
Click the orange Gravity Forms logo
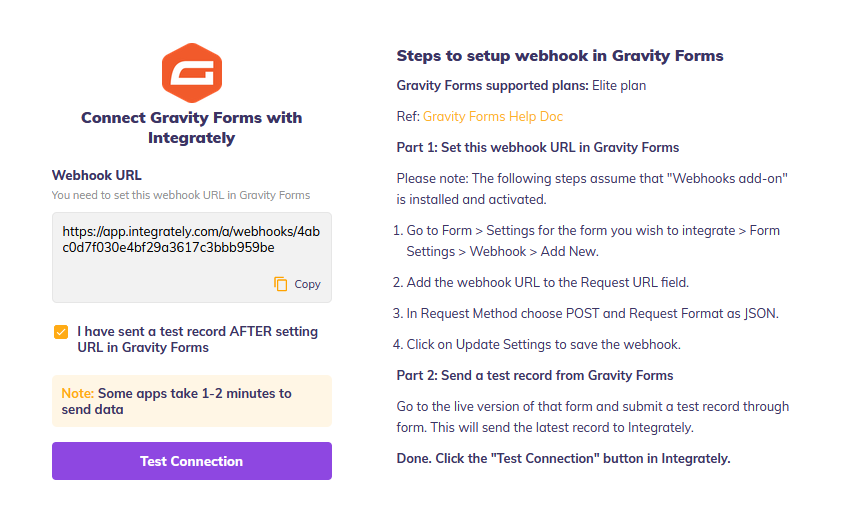click(191, 73)
